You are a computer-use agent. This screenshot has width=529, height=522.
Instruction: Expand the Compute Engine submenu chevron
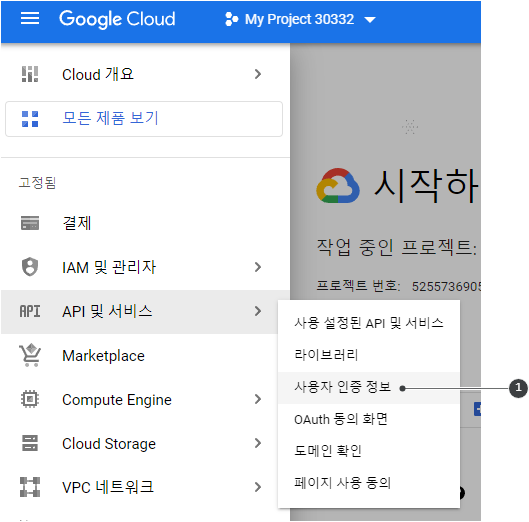tap(258, 399)
